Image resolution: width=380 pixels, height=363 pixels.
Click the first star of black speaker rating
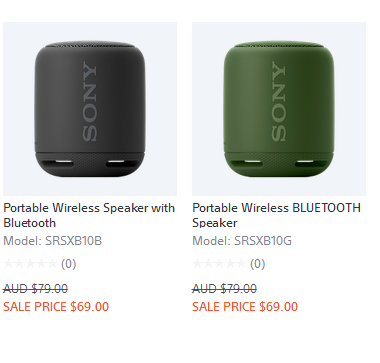tap(9, 264)
